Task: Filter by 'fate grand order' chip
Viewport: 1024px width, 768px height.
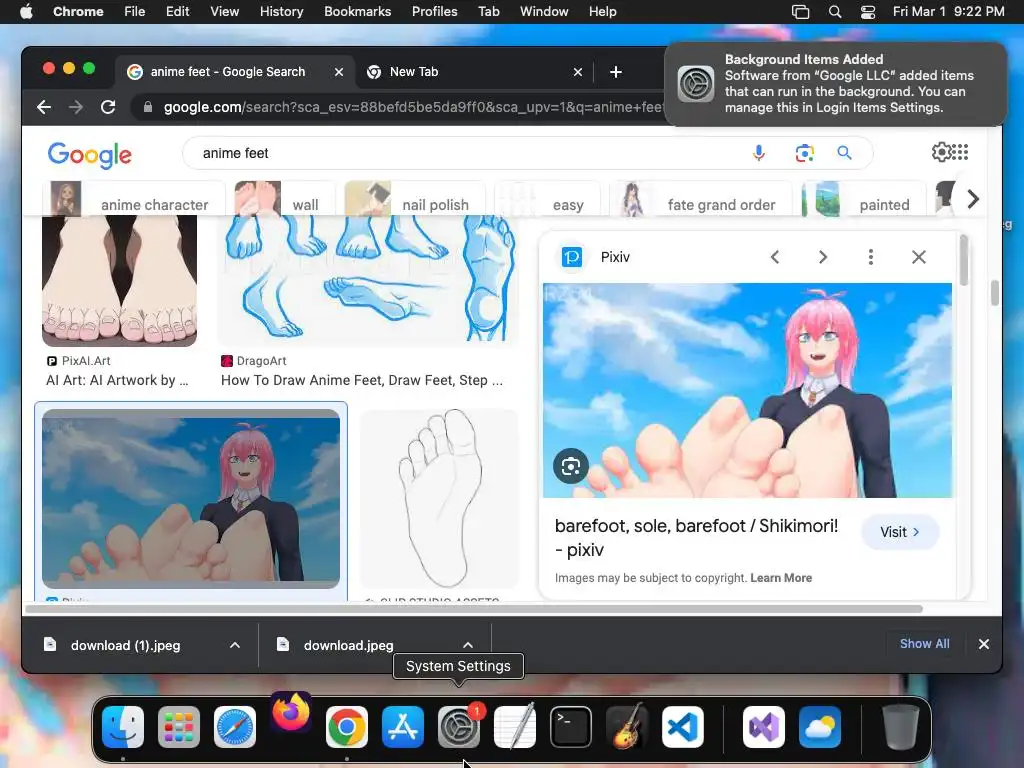Action: click(x=700, y=199)
